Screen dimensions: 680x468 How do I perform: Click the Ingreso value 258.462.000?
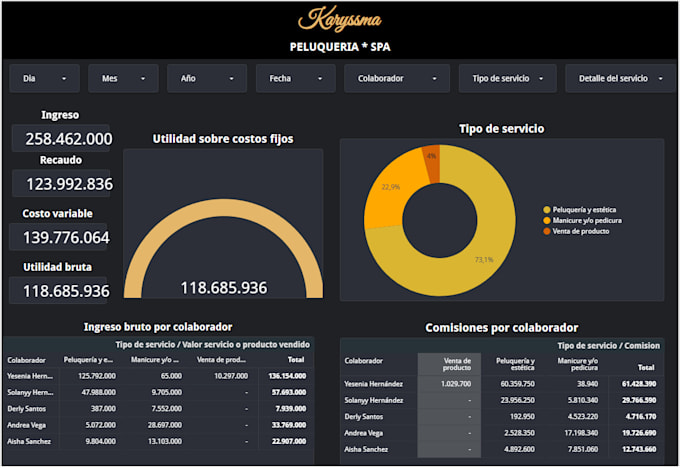coord(69,139)
